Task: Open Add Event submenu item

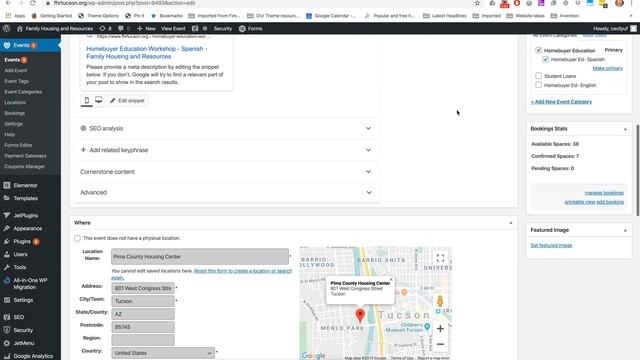Action: (16, 71)
